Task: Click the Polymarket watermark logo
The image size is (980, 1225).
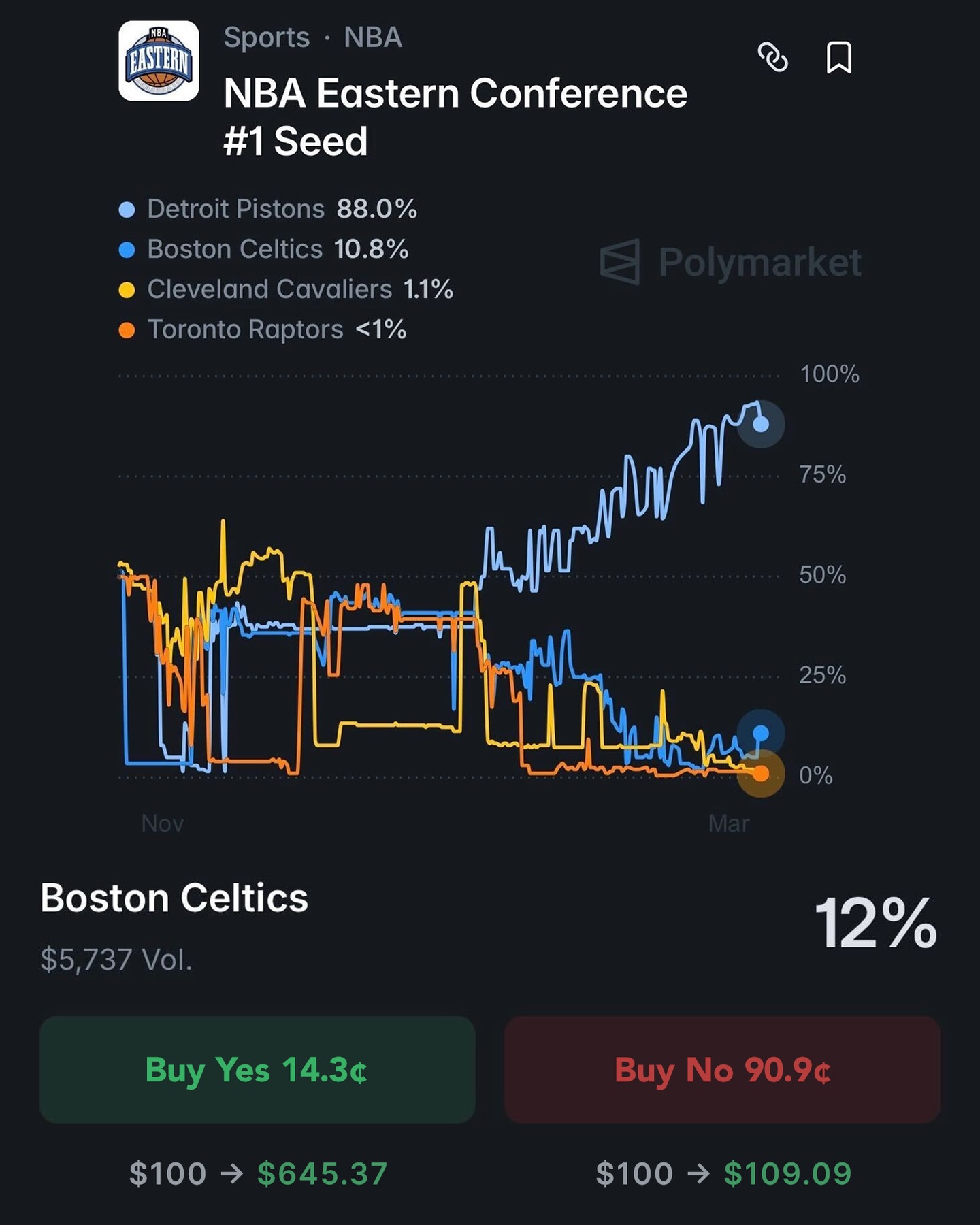Action: coord(731,262)
